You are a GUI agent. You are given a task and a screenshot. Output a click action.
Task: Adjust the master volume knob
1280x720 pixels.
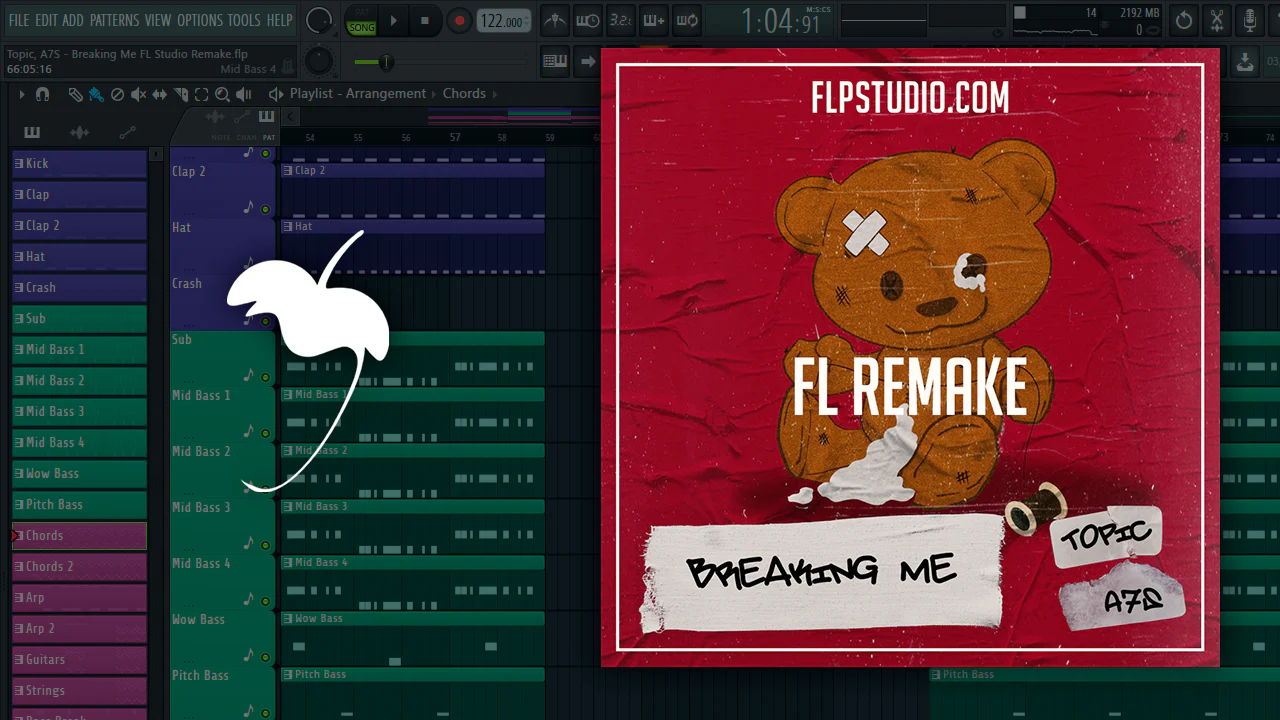[319, 20]
